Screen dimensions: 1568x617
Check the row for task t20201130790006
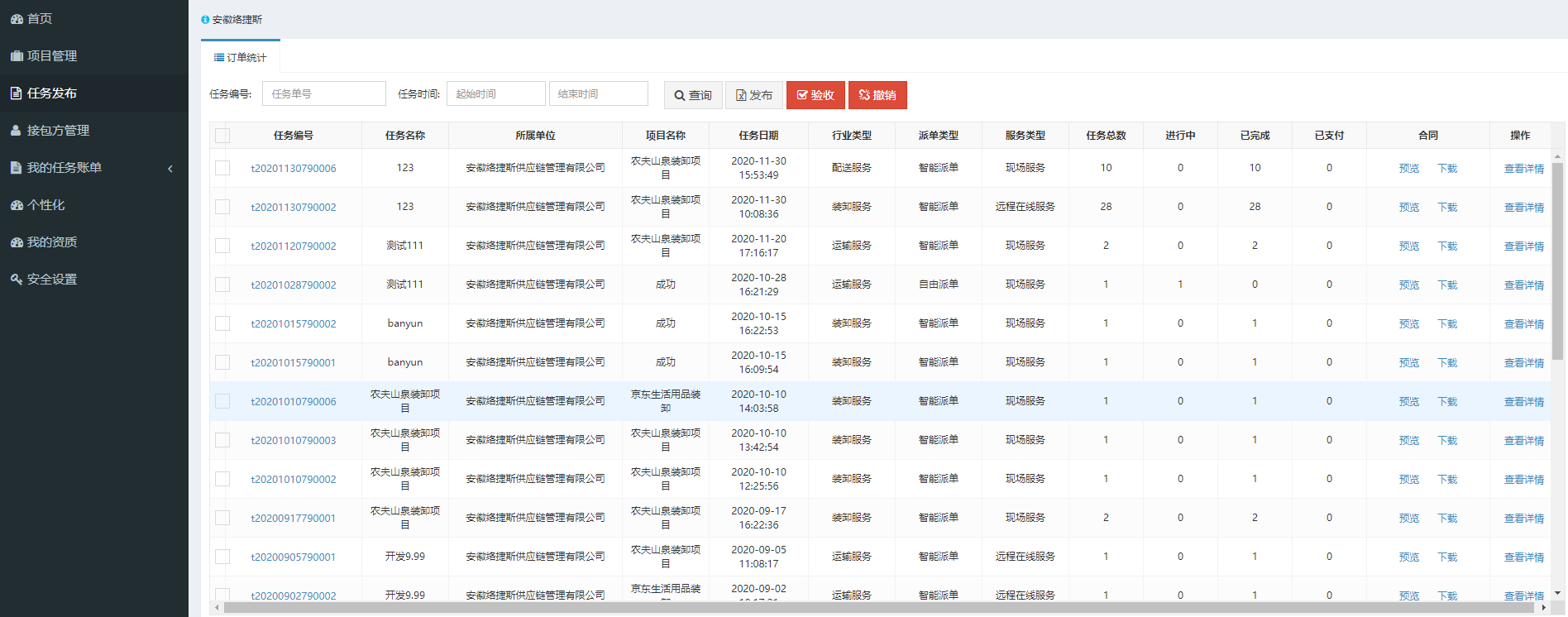(x=222, y=168)
